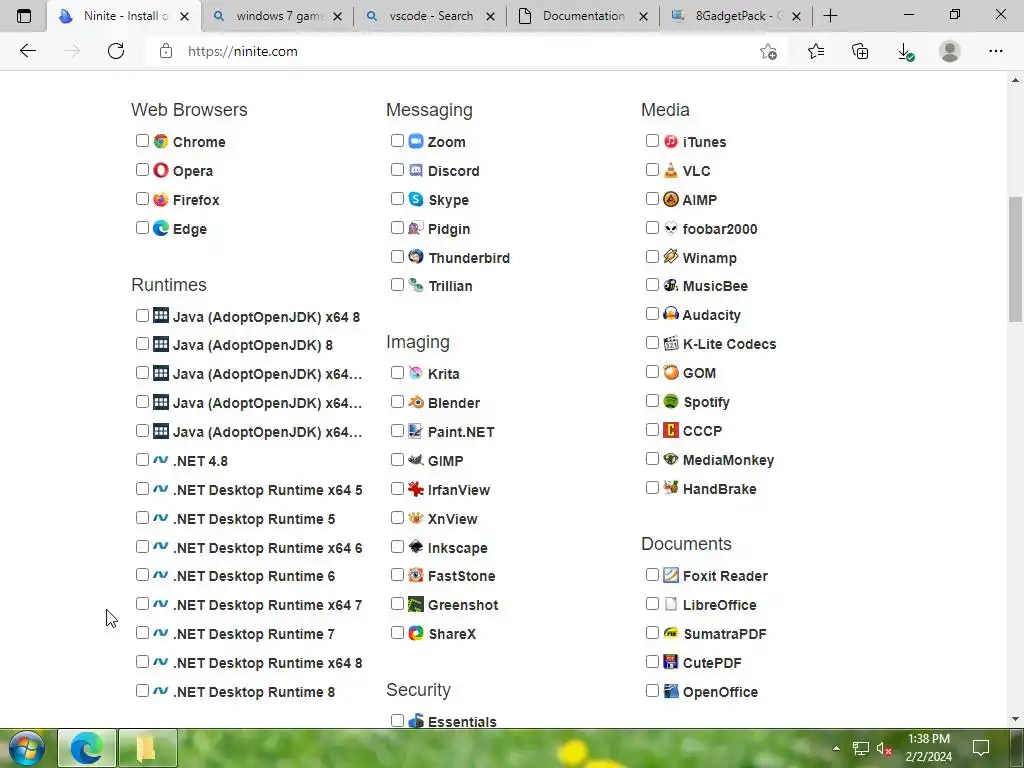Click the Chrome browser icon
The width and height of the screenshot is (1024, 768).
point(161,141)
